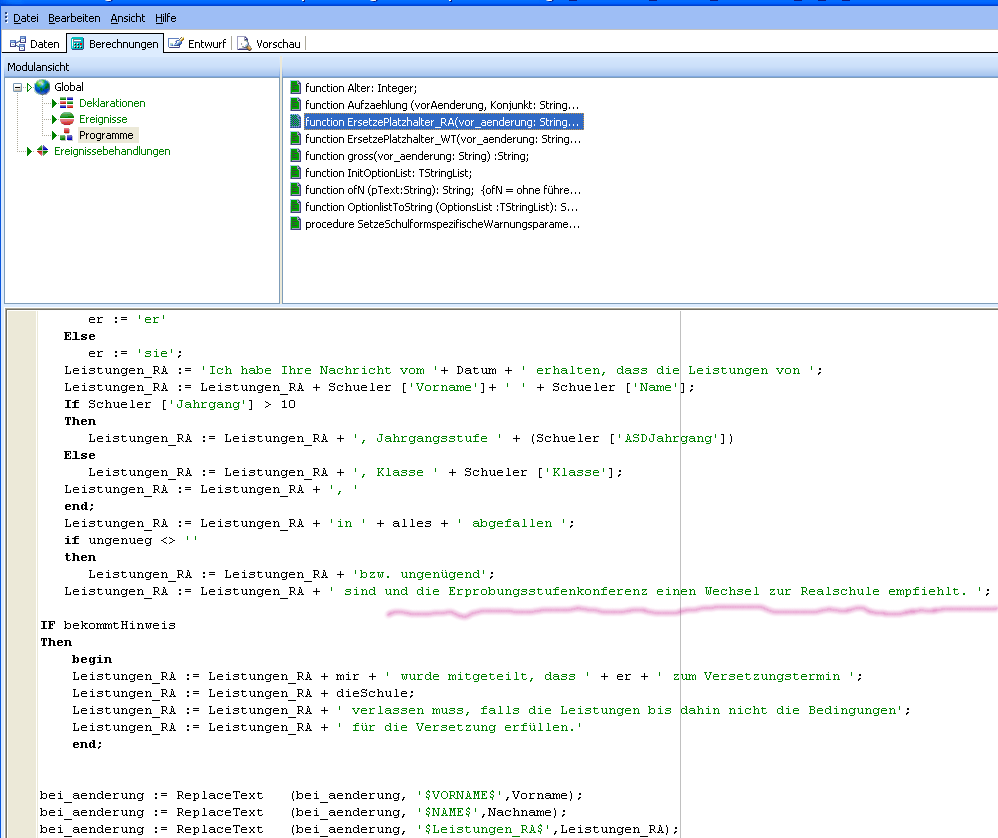
Task: Collapse the Global tree node
Action: tap(18, 87)
